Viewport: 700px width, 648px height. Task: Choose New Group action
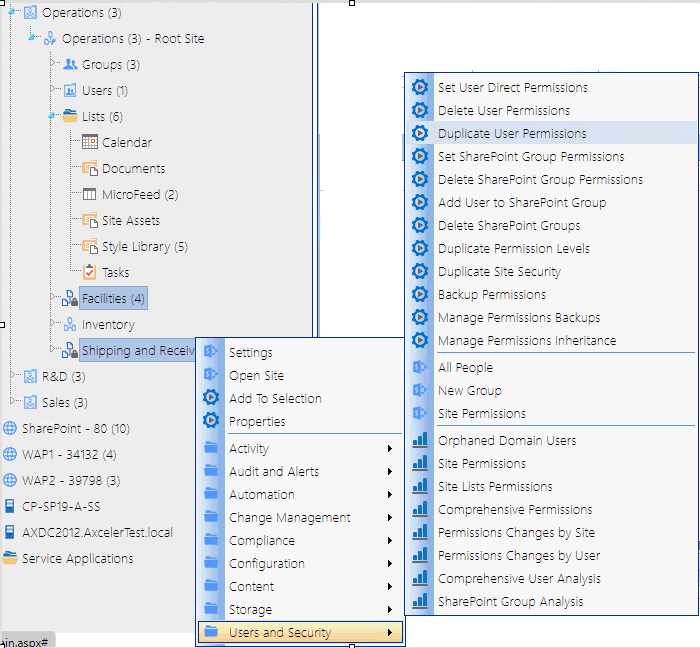552,390
